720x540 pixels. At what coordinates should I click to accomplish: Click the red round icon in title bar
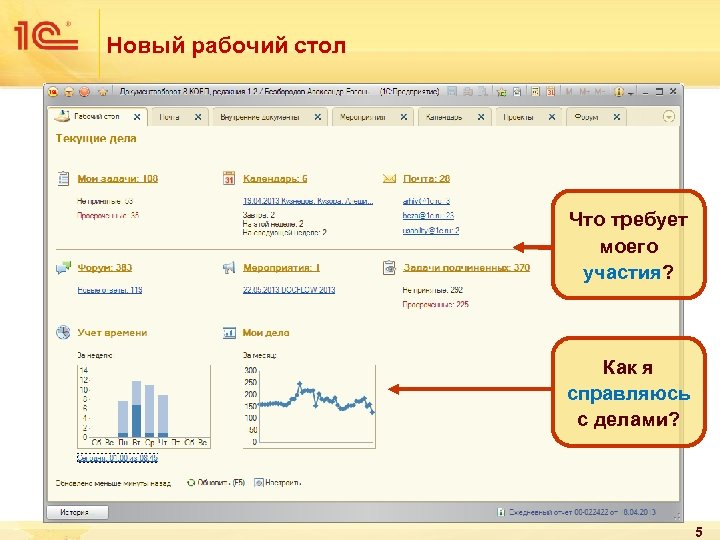coord(85,92)
